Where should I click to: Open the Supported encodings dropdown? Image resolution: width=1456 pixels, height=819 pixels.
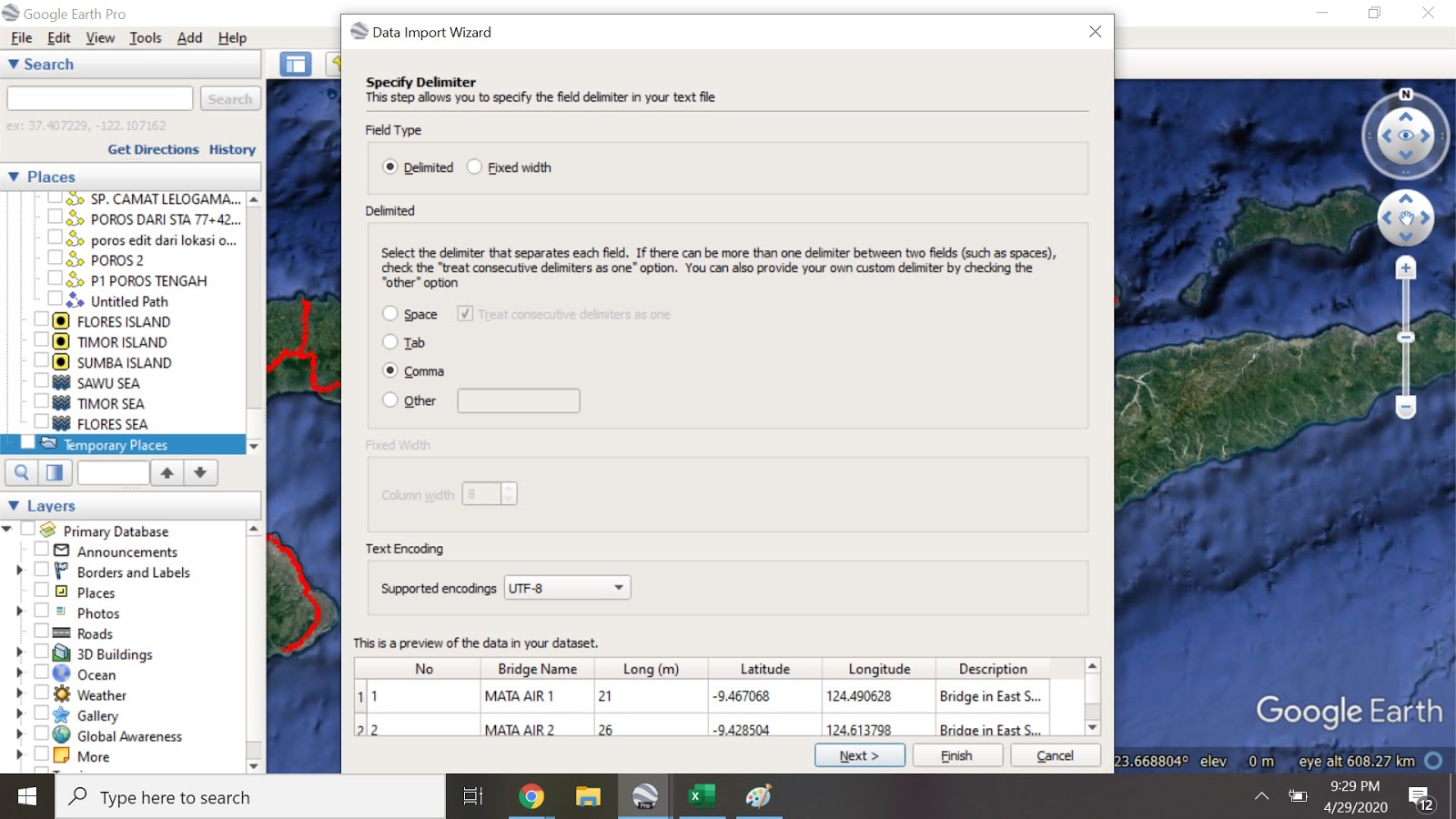tap(618, 587)
